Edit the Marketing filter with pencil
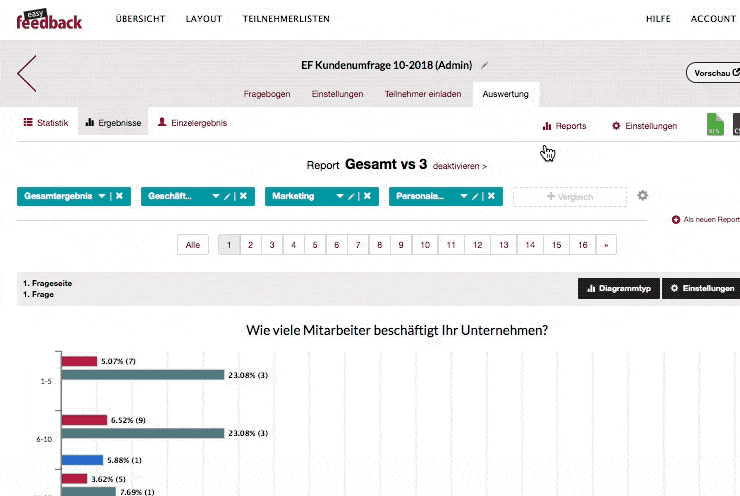Image resolution: width=740 pixels, height=496 pixels. pyautogui.click(x=352, y=196)
